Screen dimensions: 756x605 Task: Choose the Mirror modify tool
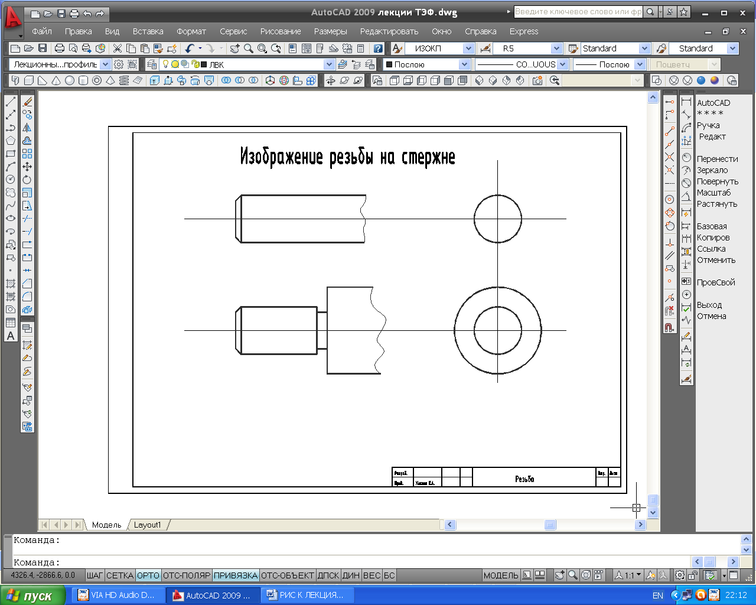pos(28,127)
